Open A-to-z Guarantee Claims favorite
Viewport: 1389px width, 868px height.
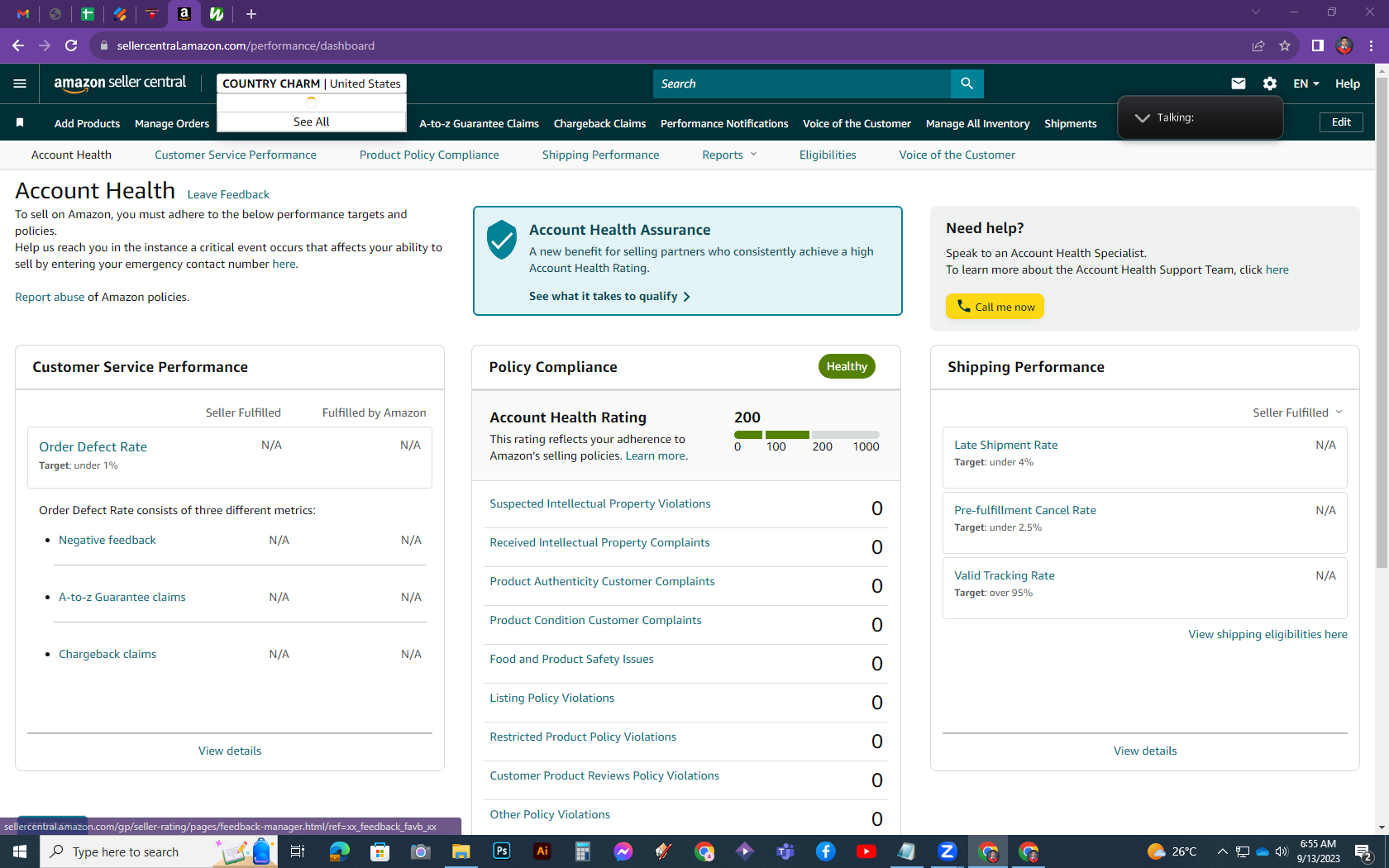click(479, 123)
